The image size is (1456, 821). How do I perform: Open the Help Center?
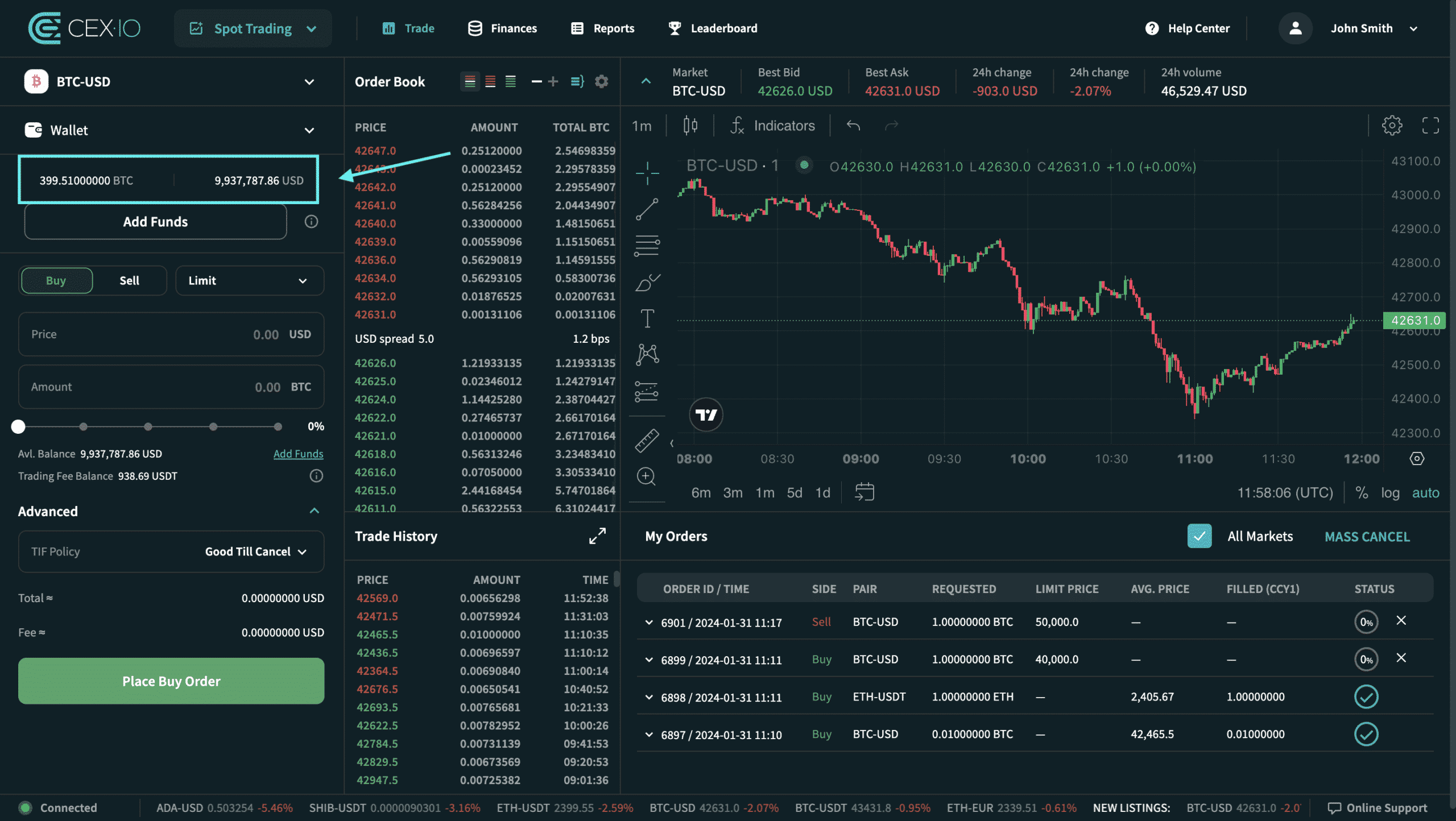click(x=1188, y=28)
